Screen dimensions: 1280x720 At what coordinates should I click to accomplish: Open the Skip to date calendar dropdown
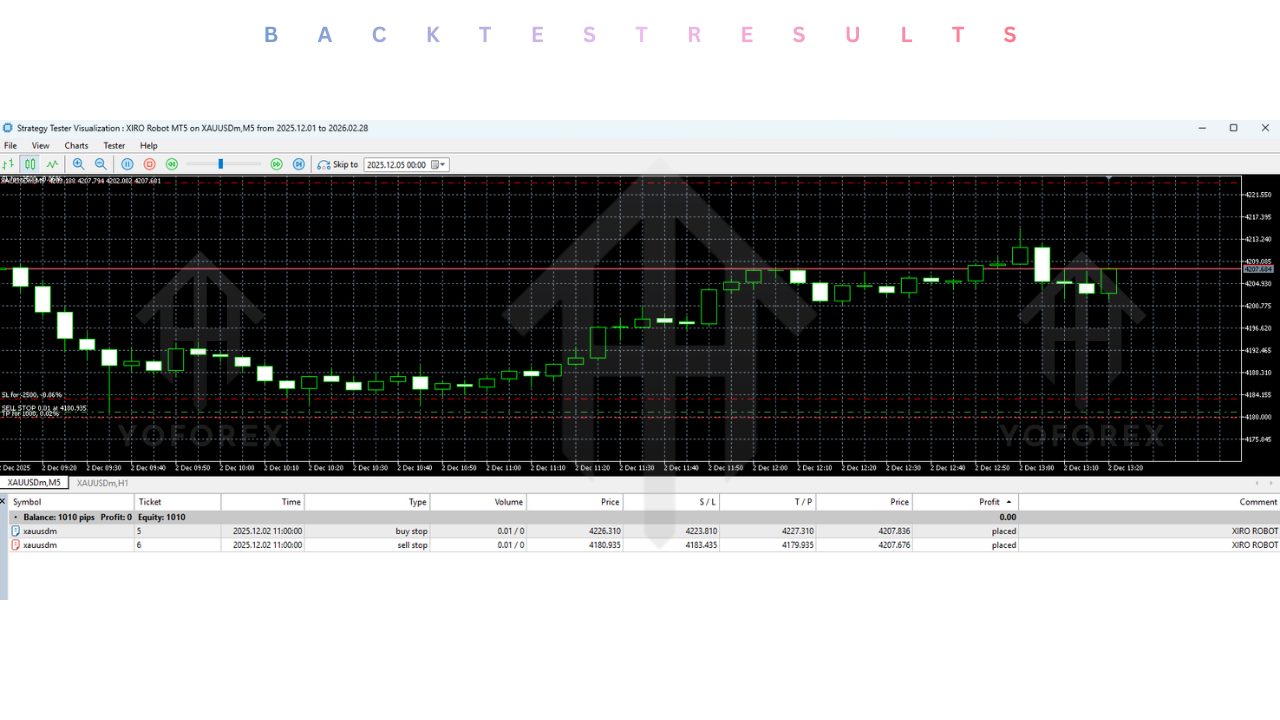point(441,165)
